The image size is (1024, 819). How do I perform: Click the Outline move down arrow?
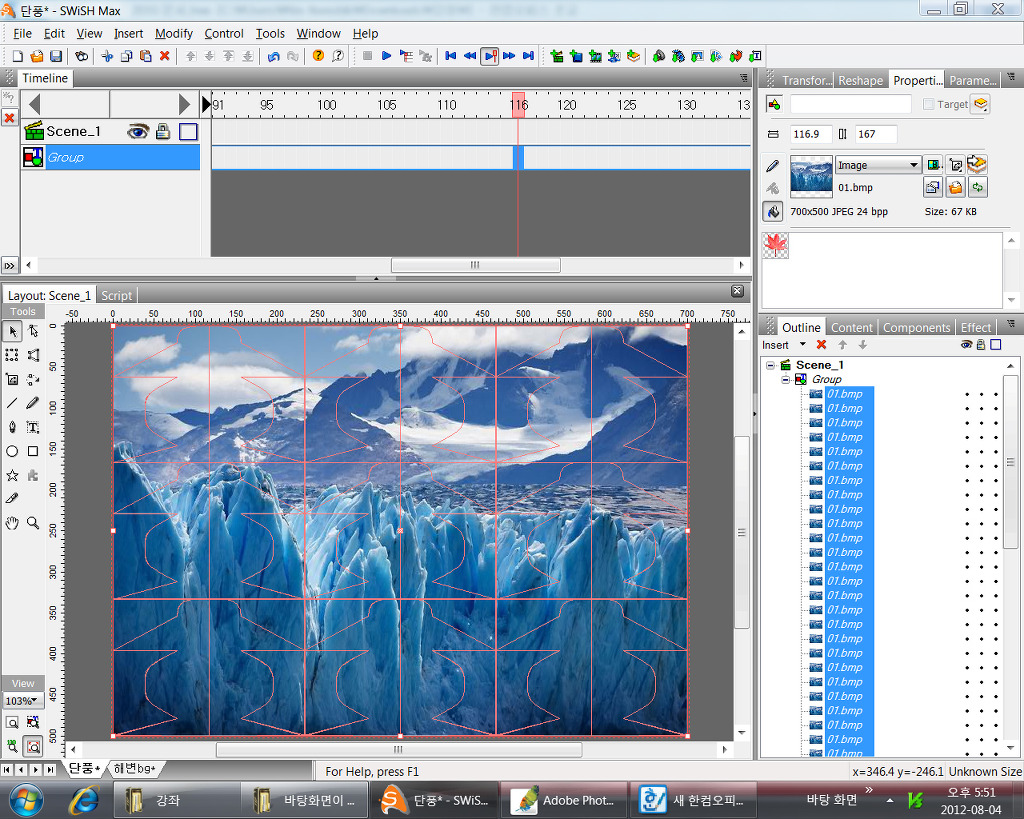(x=863, y=345)
